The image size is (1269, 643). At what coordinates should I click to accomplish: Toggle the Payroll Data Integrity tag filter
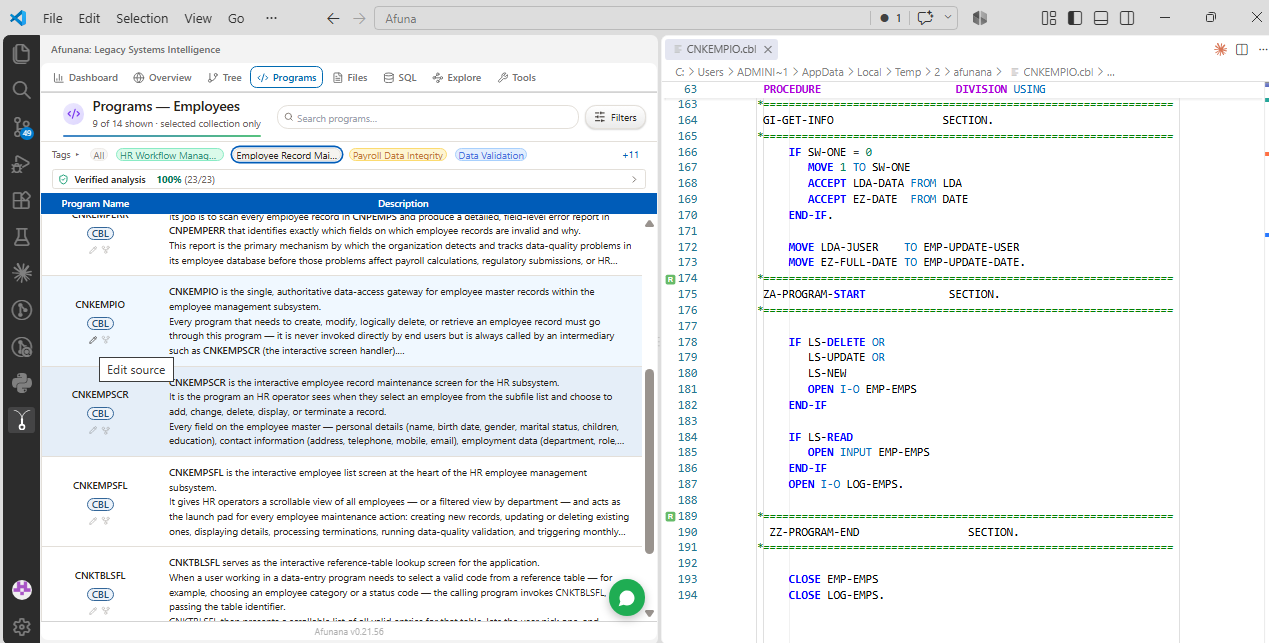coord(398,155)
